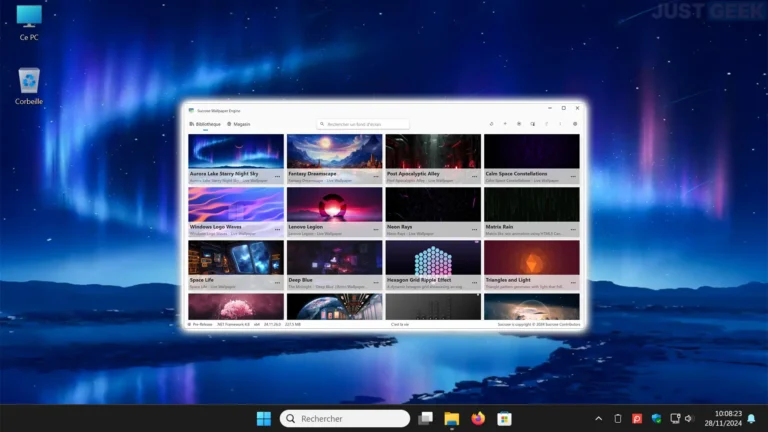The height and width of the screenshot is (432, 768).
Task: Select the Hexagon Grid Ripple Effect thumbnail
Action: [x=433, y=257]
